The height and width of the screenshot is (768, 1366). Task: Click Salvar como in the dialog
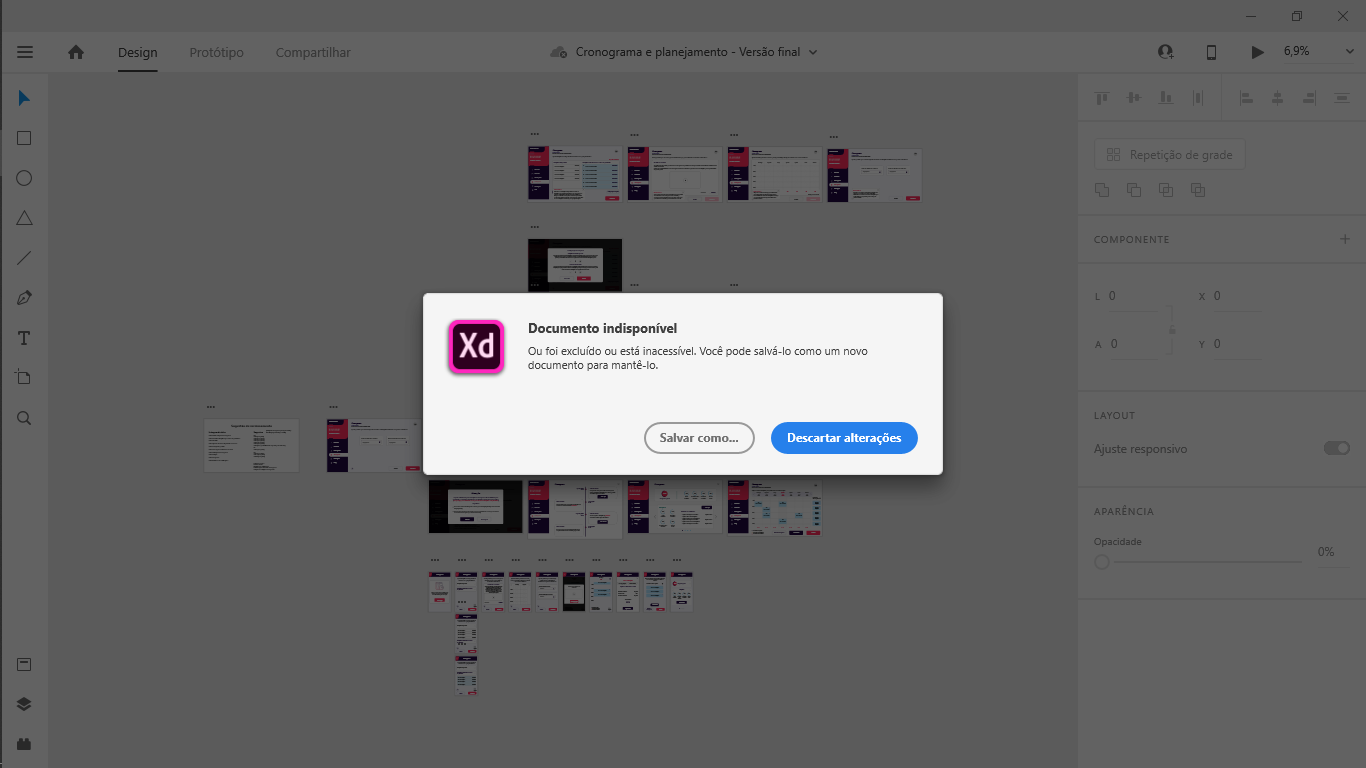tap(699, 438)
